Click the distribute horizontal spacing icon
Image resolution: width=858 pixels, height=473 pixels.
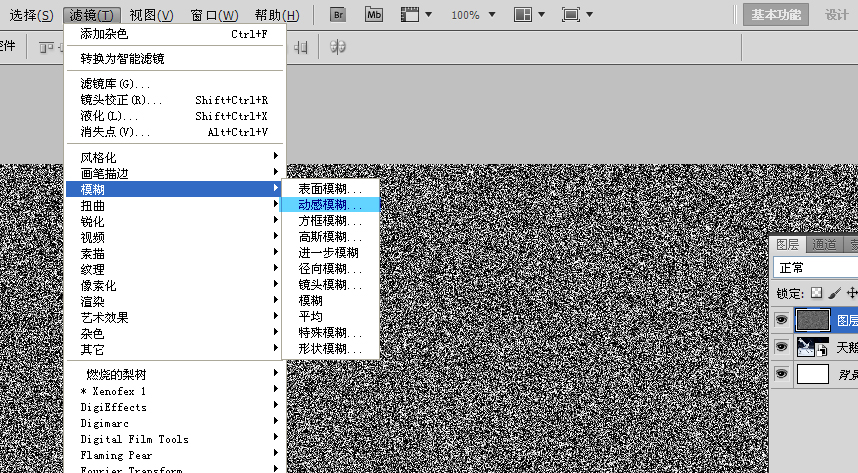pyautogui.click(x=300, y=48)
